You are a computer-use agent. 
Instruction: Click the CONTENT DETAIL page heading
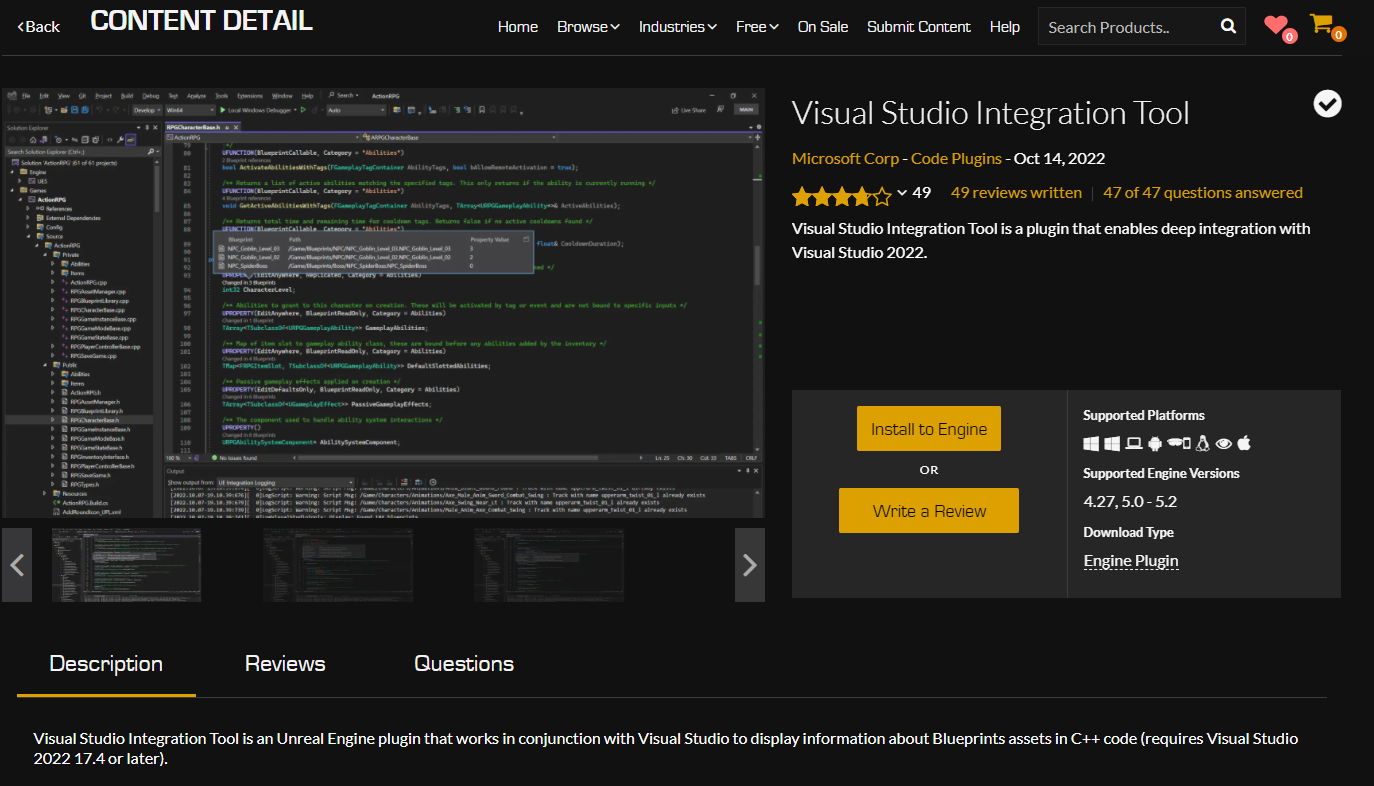point(201,21)
